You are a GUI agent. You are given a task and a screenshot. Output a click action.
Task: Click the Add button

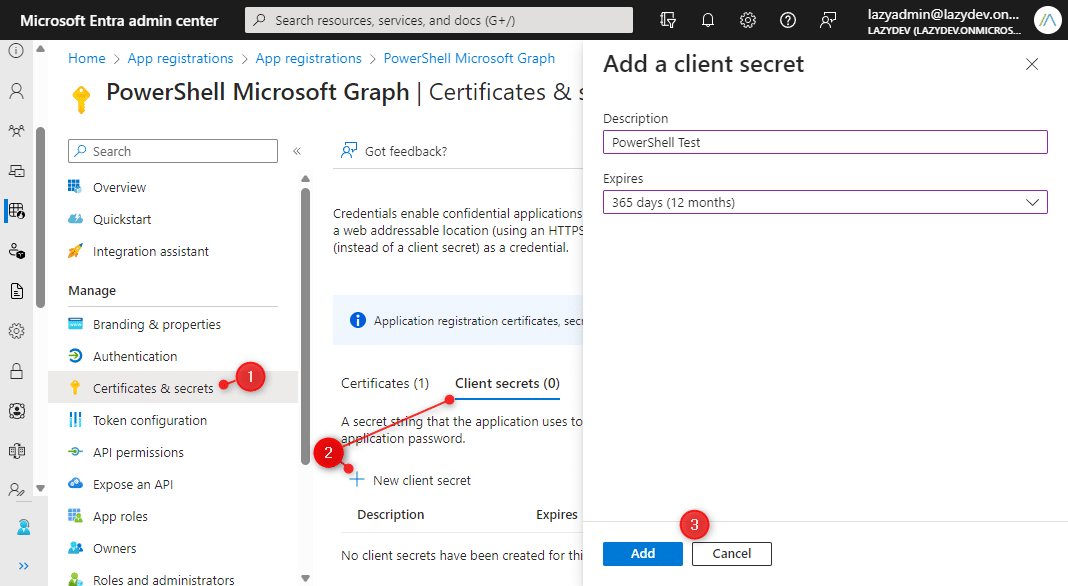click(642, 554)
